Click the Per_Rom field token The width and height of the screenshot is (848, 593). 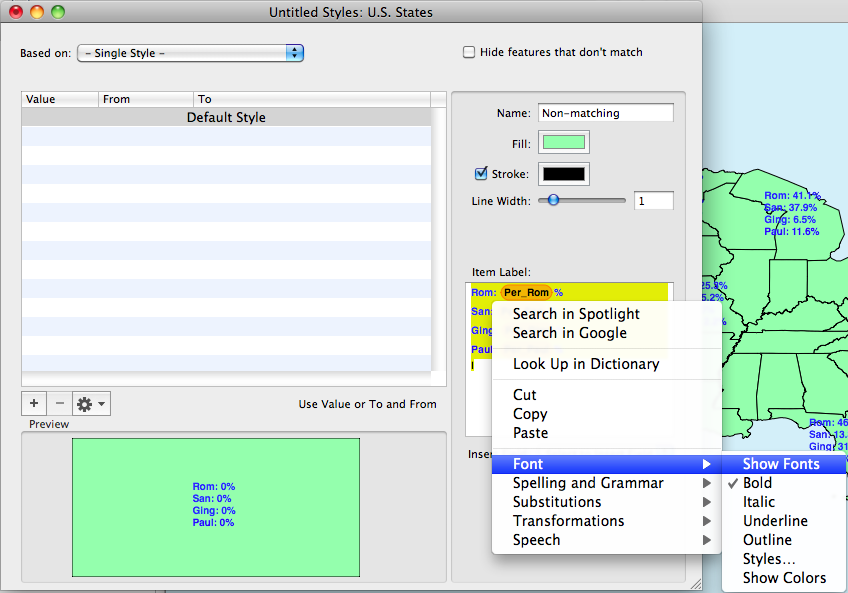tap(526, 292)
